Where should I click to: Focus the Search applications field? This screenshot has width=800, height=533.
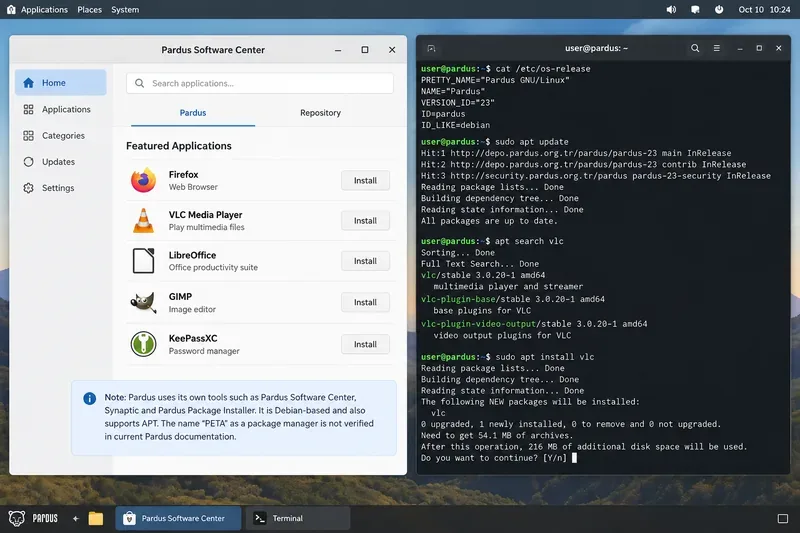click(260, 83)
